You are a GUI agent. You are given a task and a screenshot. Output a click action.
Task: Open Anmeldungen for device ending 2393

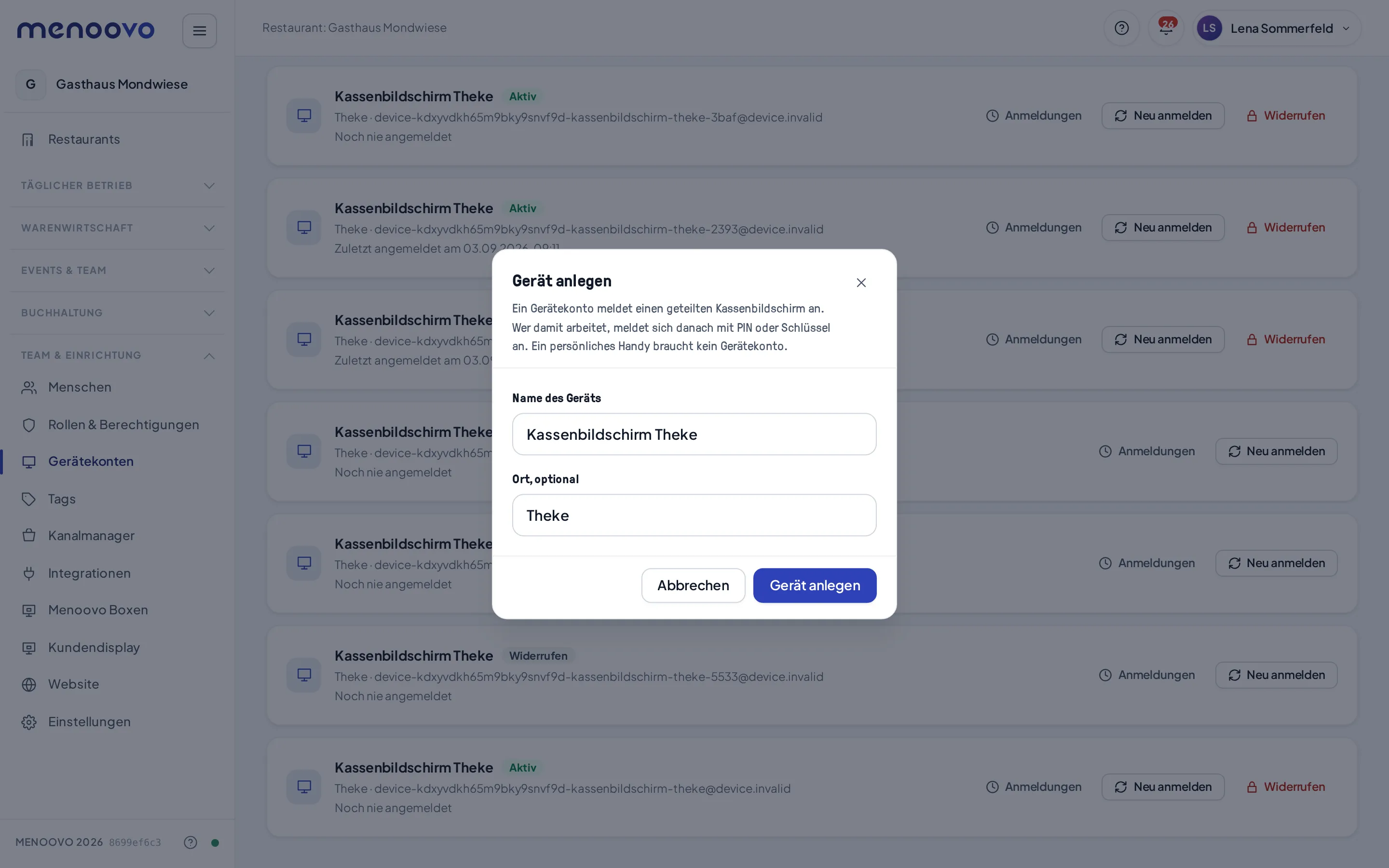coord(1034,228)
